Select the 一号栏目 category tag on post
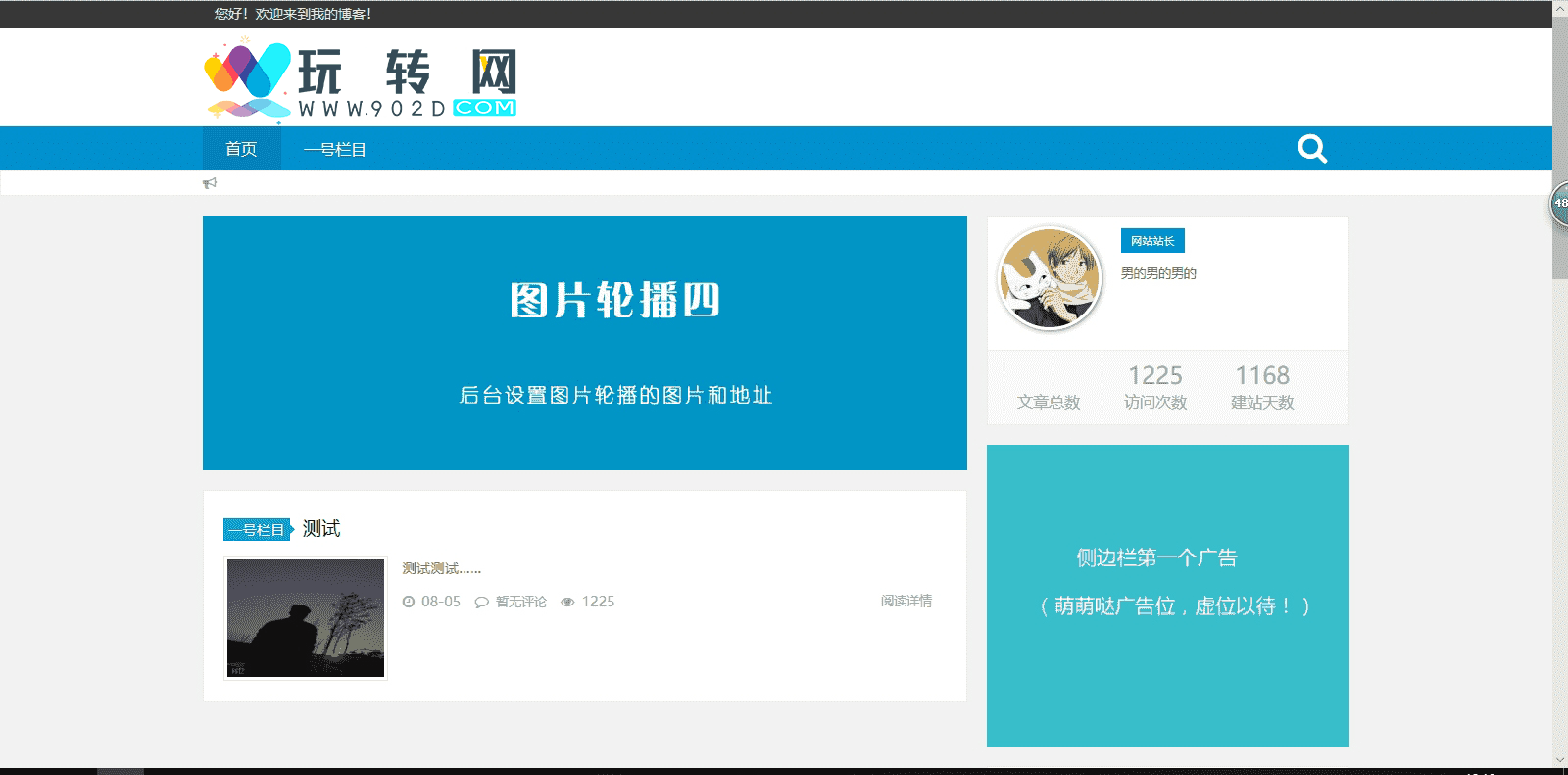This screenshot has width=1568, height=775. (x=257, y=530)
